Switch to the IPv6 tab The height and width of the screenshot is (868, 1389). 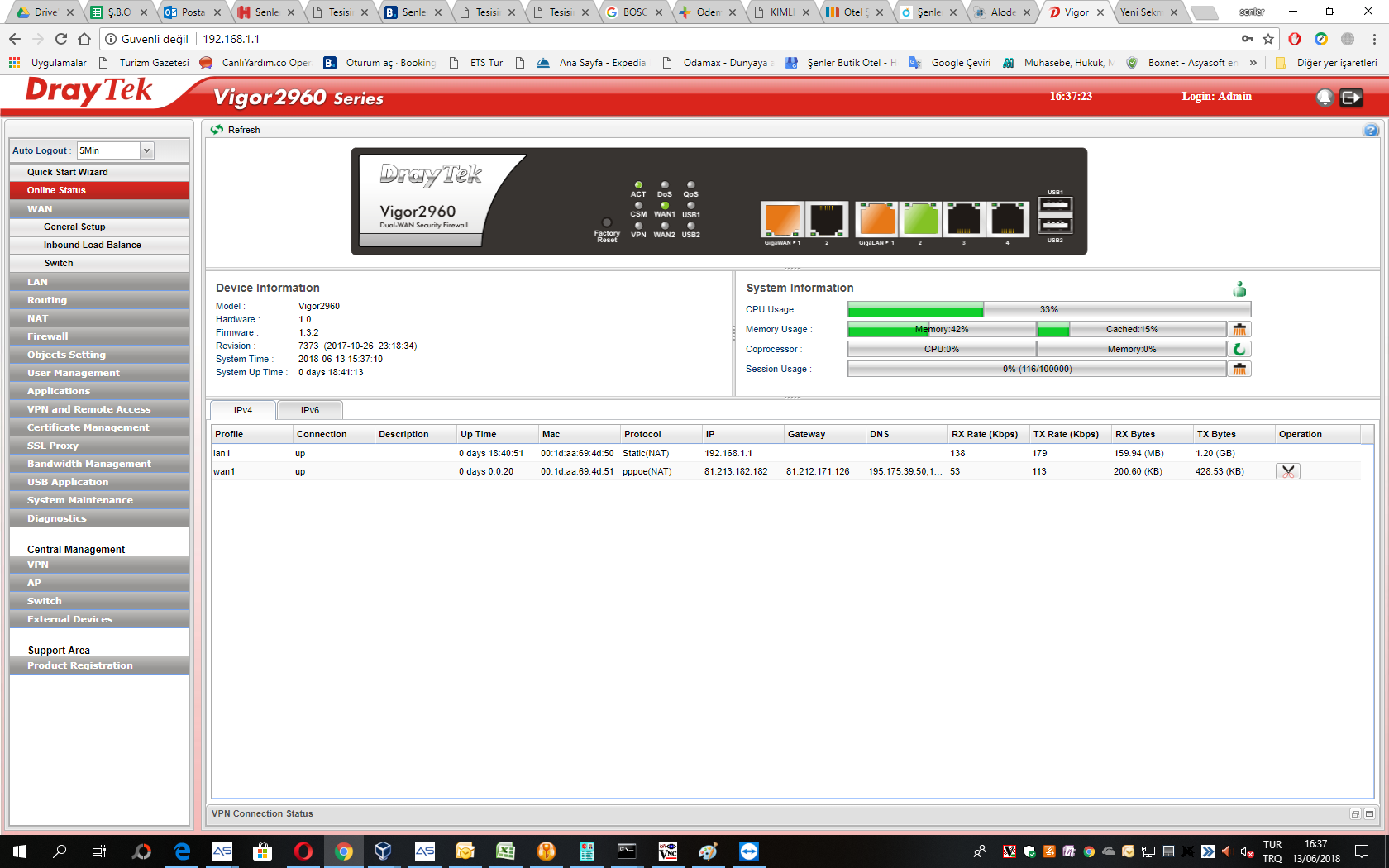click(310, 410)
